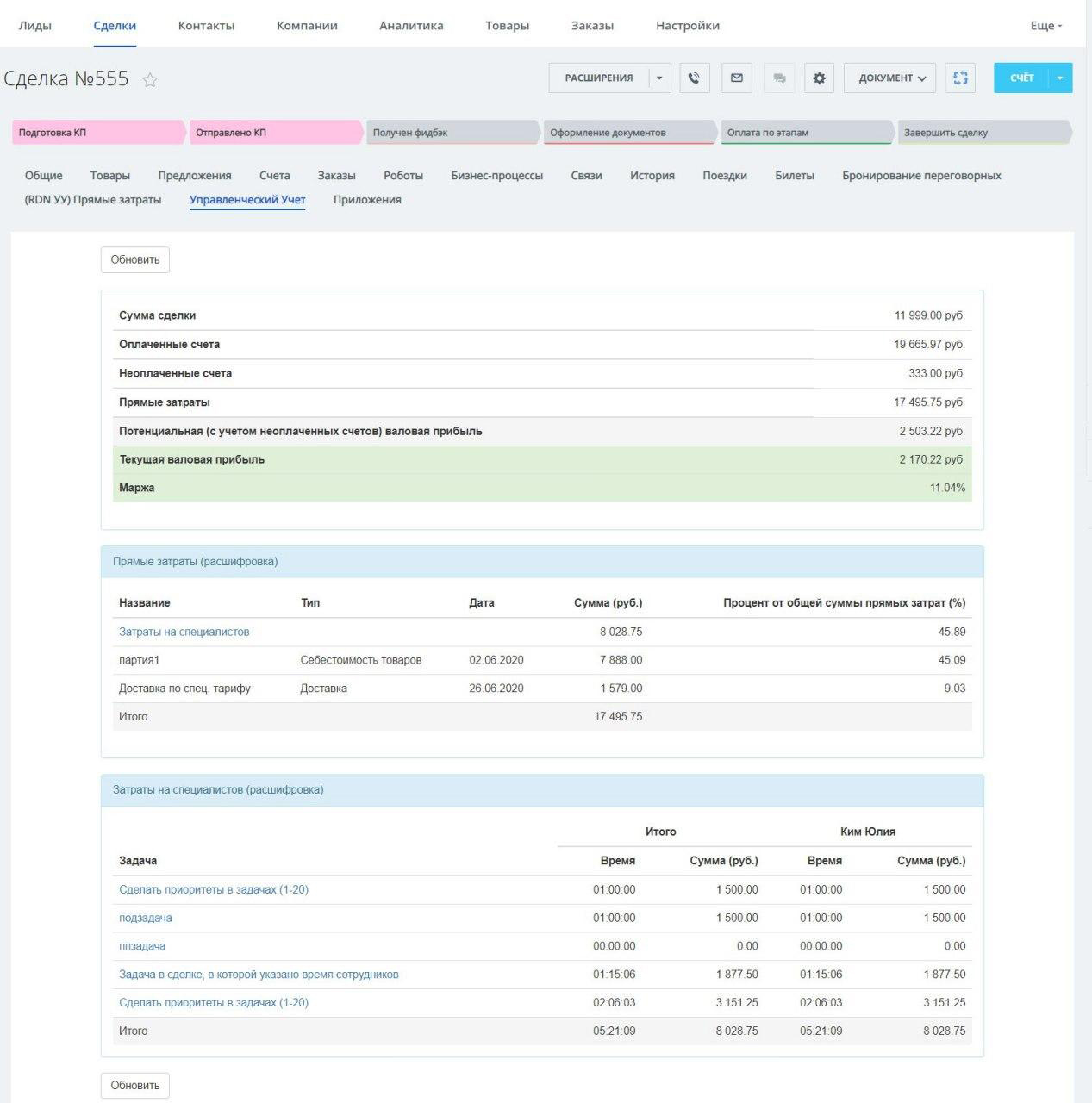Open the gear settings icon

click(x=819, y=78)
